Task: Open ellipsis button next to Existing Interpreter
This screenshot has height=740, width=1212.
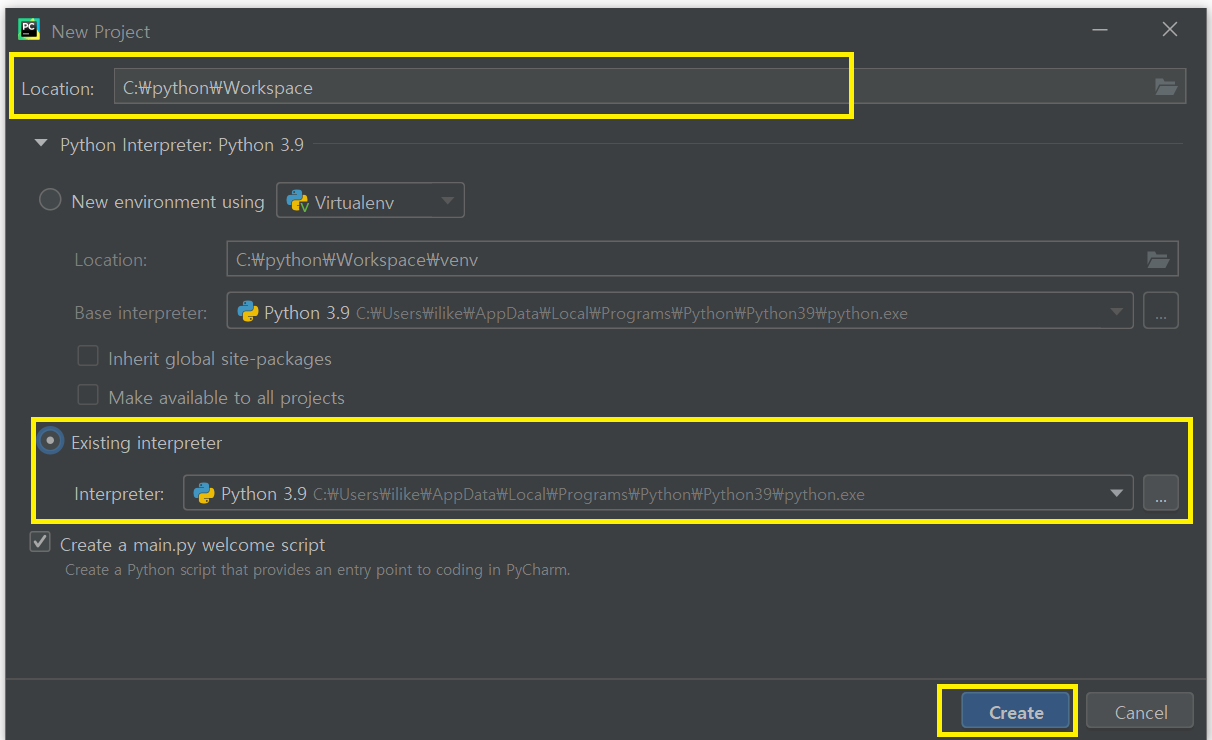Action: [1160, 493]
